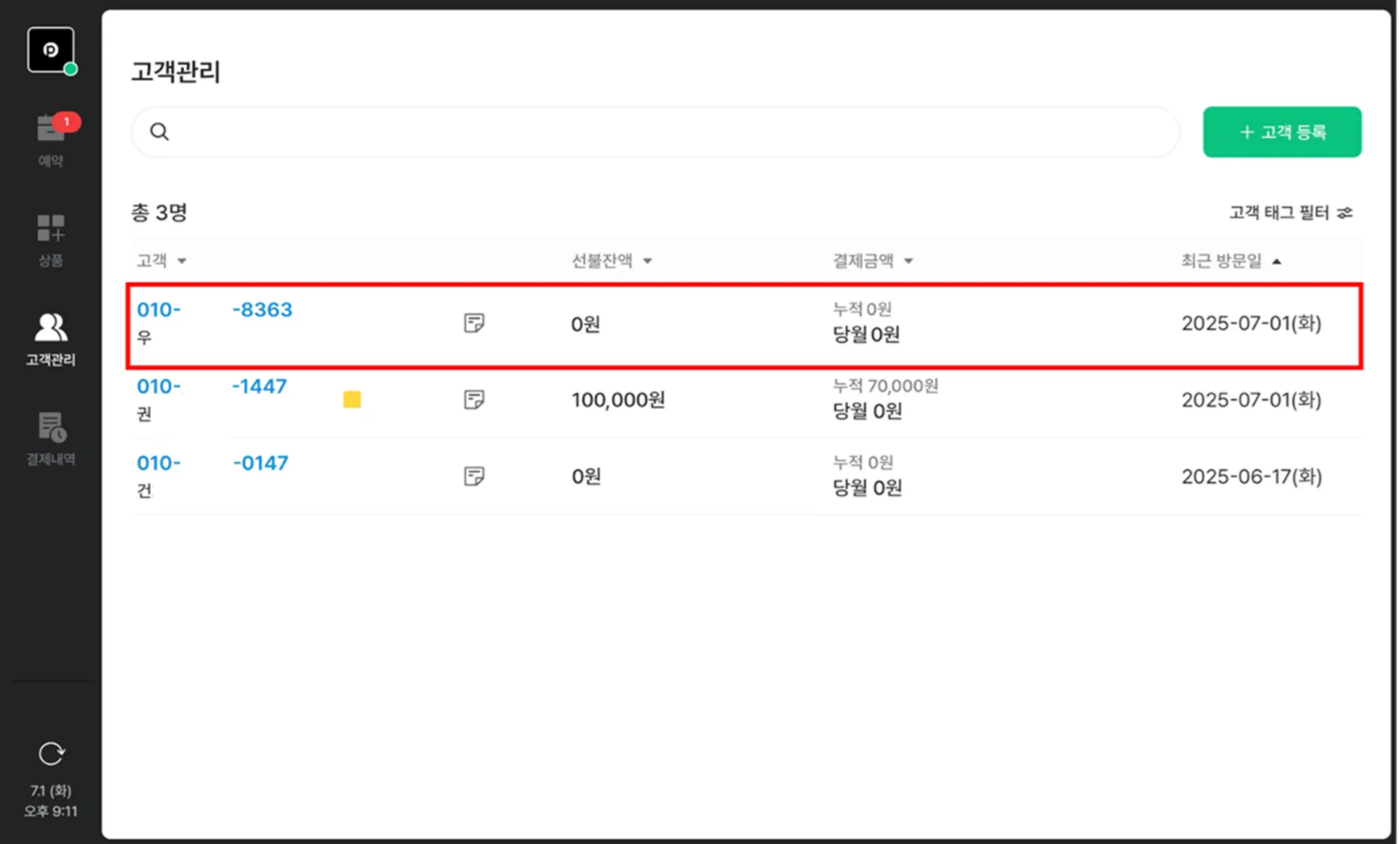The height and width of the screenshot is (844, 1400).
Task: Sort by 선불잔액 column dropdown
Action: click(x=647, y=261)
